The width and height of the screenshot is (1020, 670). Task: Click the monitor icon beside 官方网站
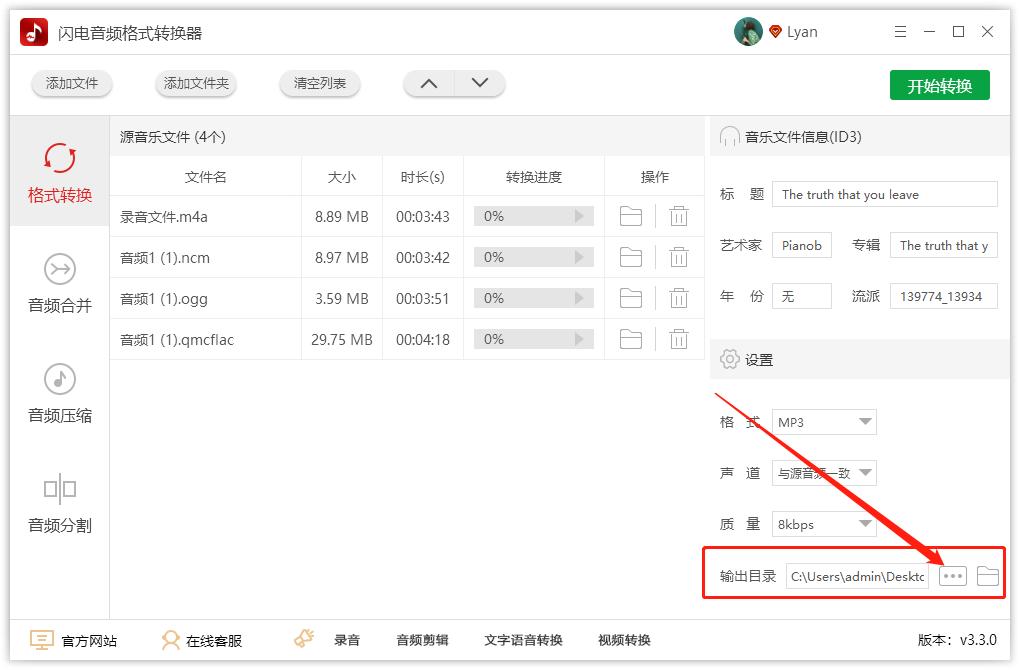click(42, 640)
